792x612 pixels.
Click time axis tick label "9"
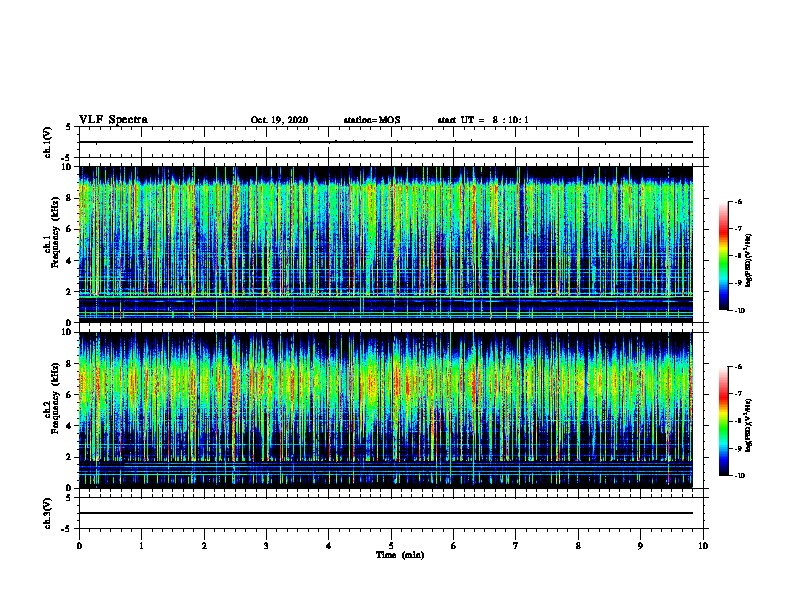click(x=640, y=546)
